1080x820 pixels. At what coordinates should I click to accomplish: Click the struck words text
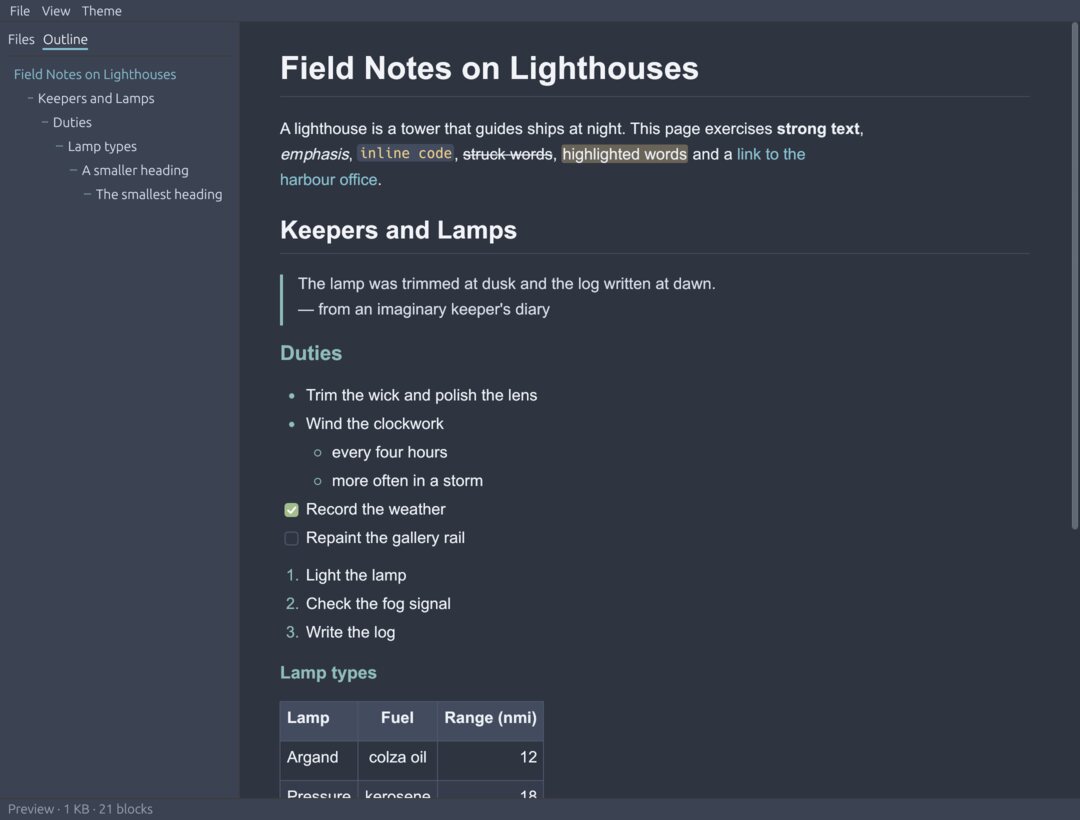[x=508, y=154]
